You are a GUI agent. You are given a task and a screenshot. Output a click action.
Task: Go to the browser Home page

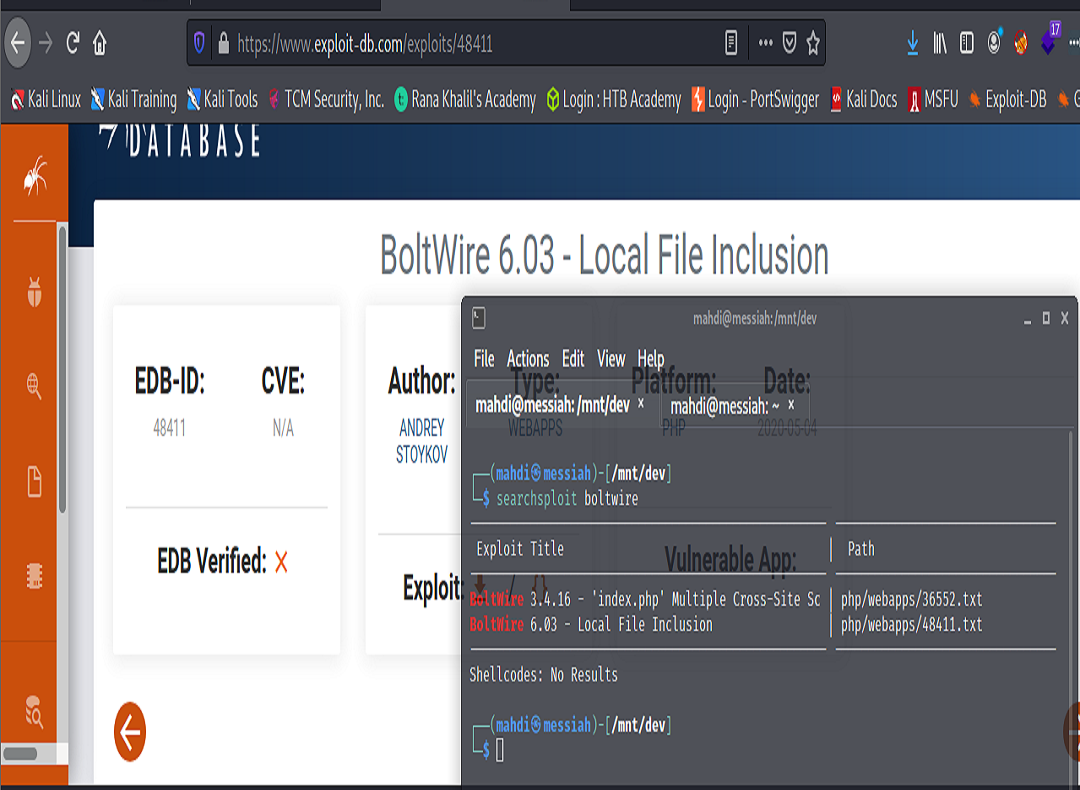(100, 43)
